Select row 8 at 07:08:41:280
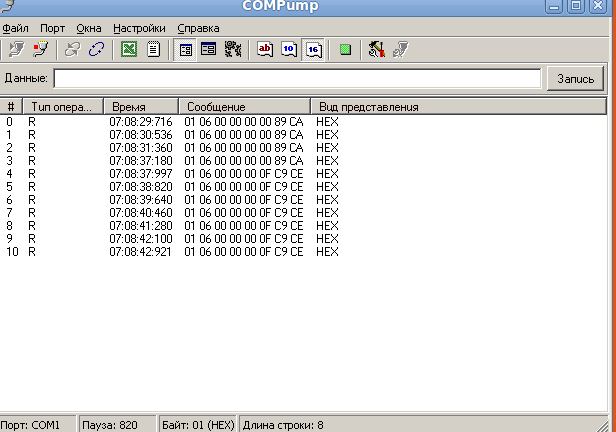 pos(303,225)
